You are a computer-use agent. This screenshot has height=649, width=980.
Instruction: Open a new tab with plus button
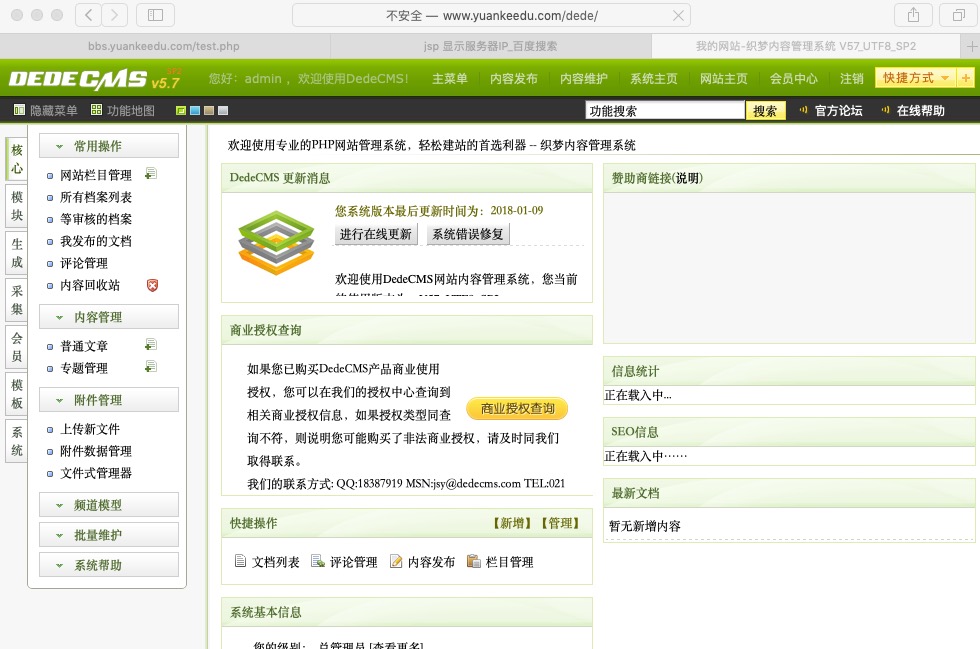point(971,46)
